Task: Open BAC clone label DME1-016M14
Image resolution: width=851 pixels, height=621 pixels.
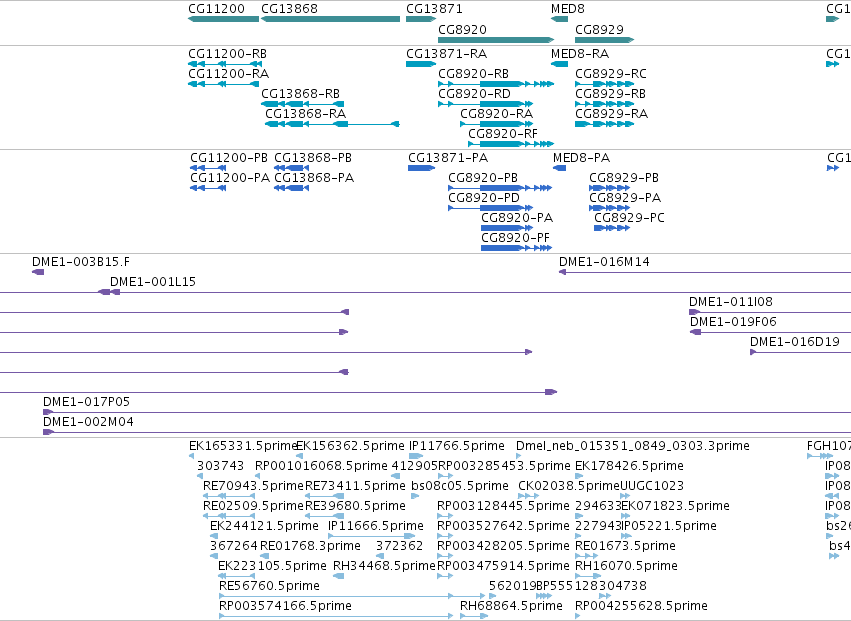Action: click(604, 262)
